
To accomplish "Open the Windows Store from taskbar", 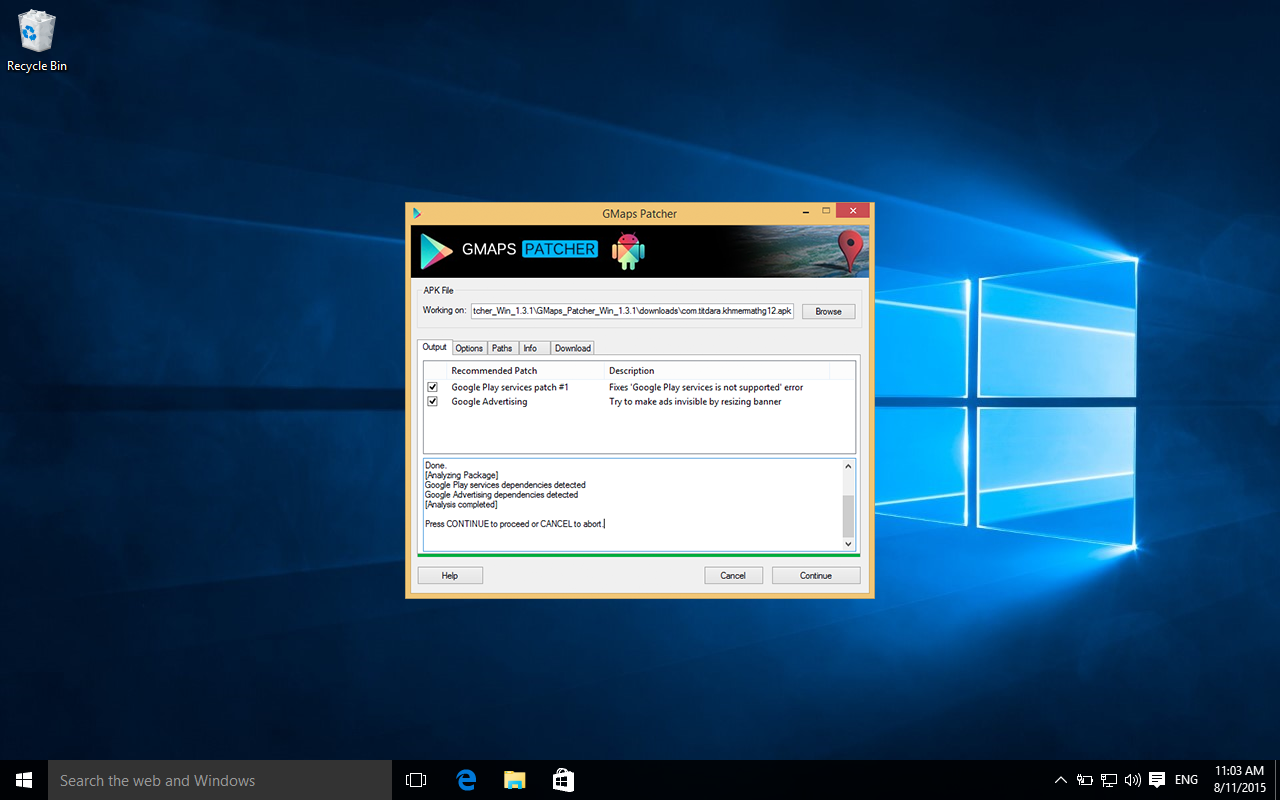I will pos(563,780).
